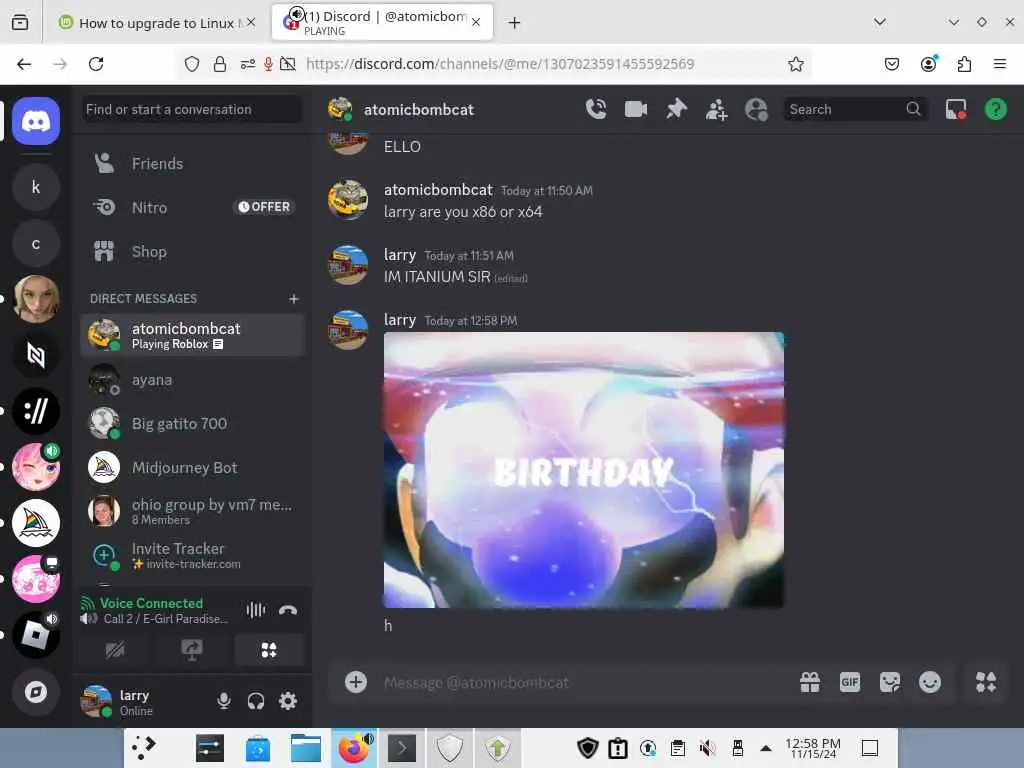Add friends to this DM
The width and height of the screenshot is (1024, 768).
click(x=716, y=110)
